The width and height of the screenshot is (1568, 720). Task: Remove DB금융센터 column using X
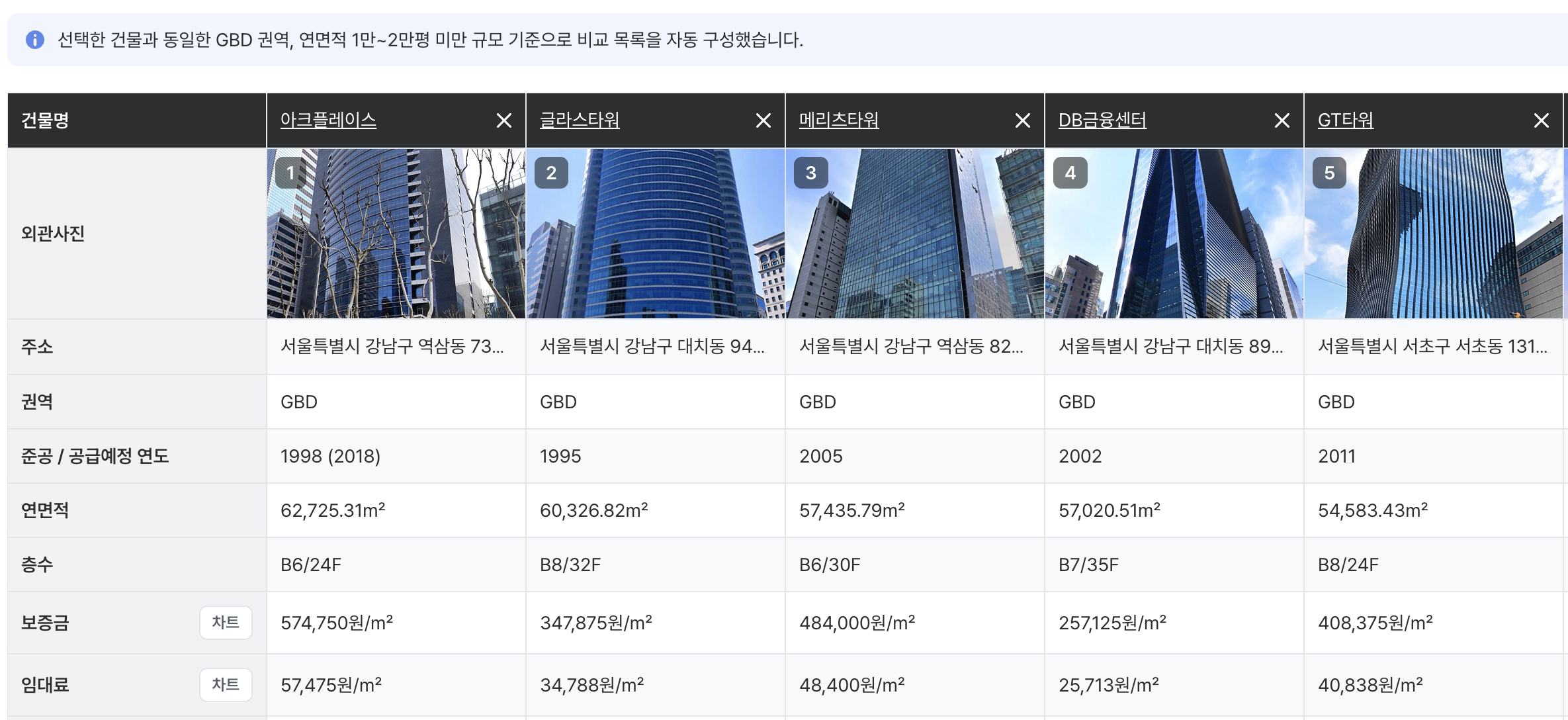(1282, 120)
